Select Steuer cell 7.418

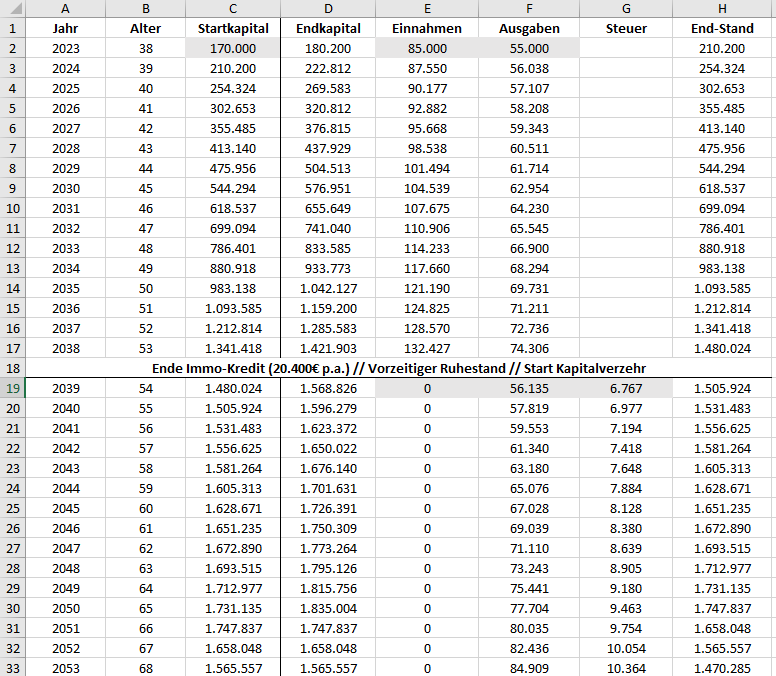coord(626,448)
